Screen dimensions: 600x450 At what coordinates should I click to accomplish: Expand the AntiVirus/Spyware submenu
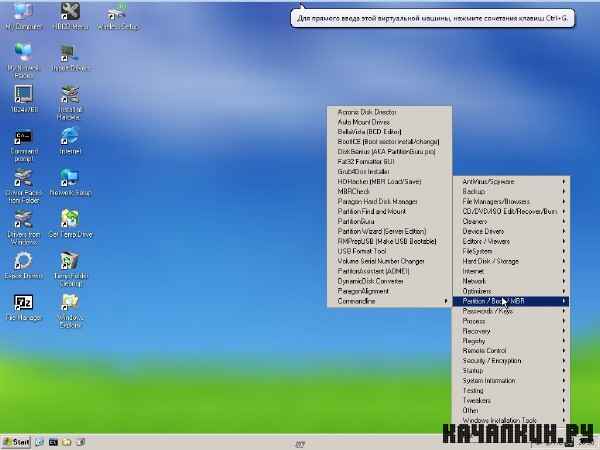click(511, 181)
